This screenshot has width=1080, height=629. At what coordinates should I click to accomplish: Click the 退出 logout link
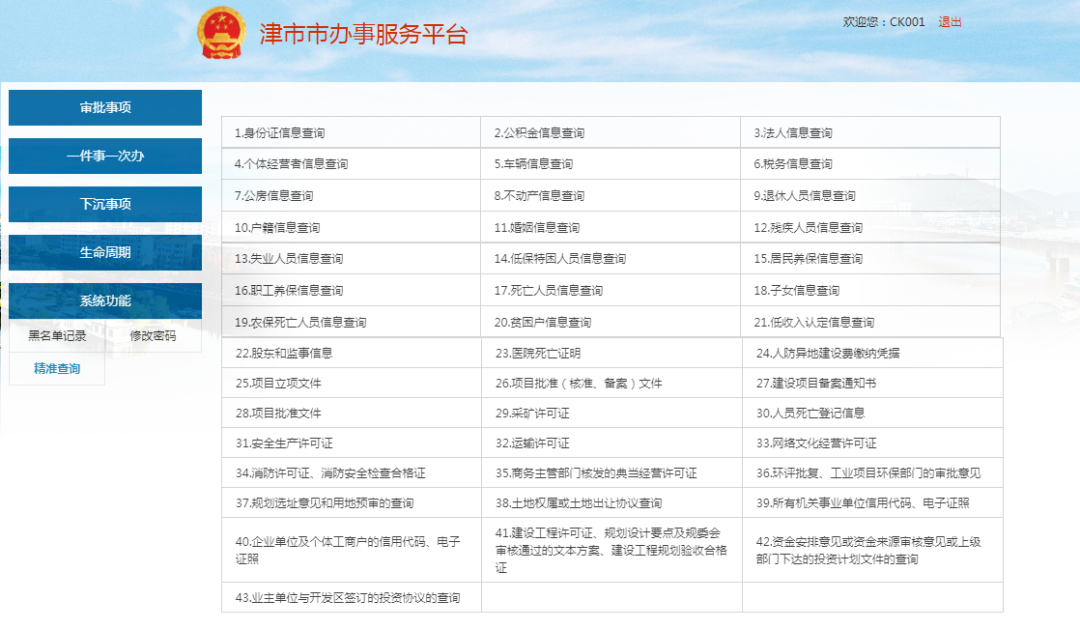tap(950, 22)
